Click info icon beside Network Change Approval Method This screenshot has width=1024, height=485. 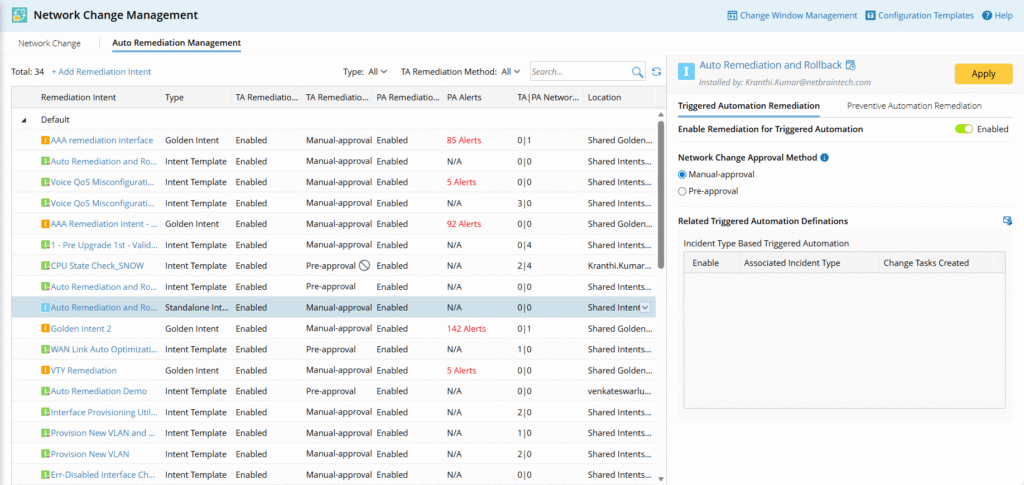click(824, 158)
